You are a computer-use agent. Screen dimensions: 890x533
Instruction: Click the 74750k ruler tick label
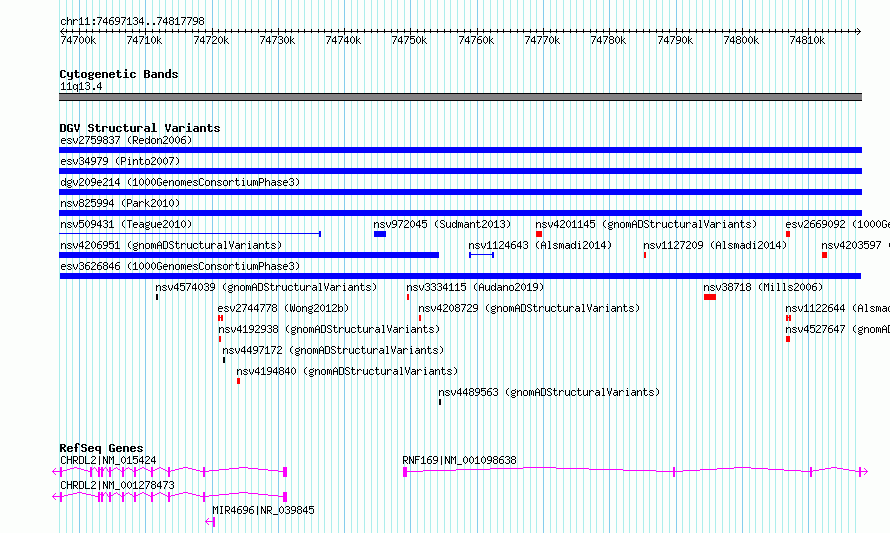[x=409, y=40]
